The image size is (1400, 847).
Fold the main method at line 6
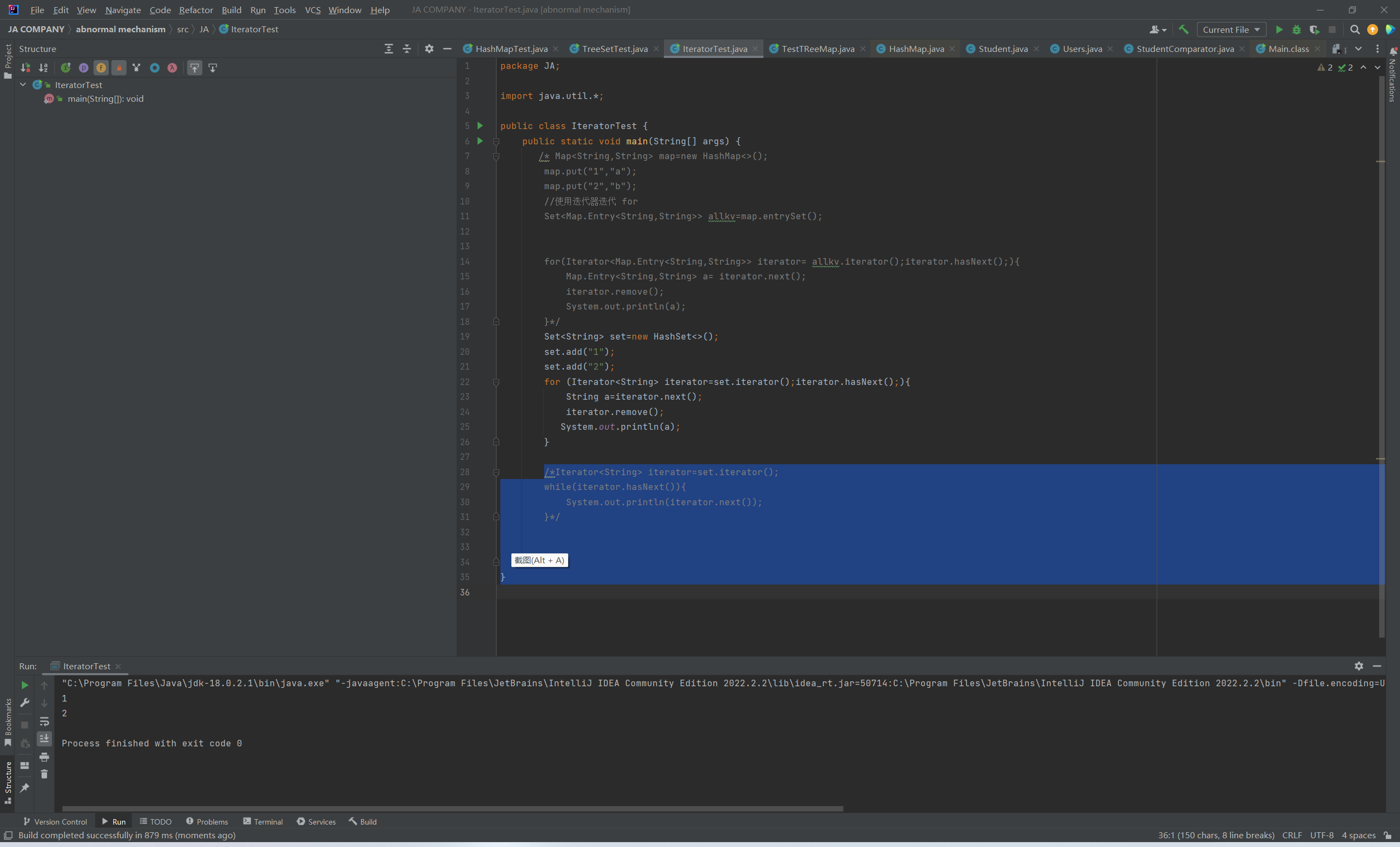(x=496, y=141)
